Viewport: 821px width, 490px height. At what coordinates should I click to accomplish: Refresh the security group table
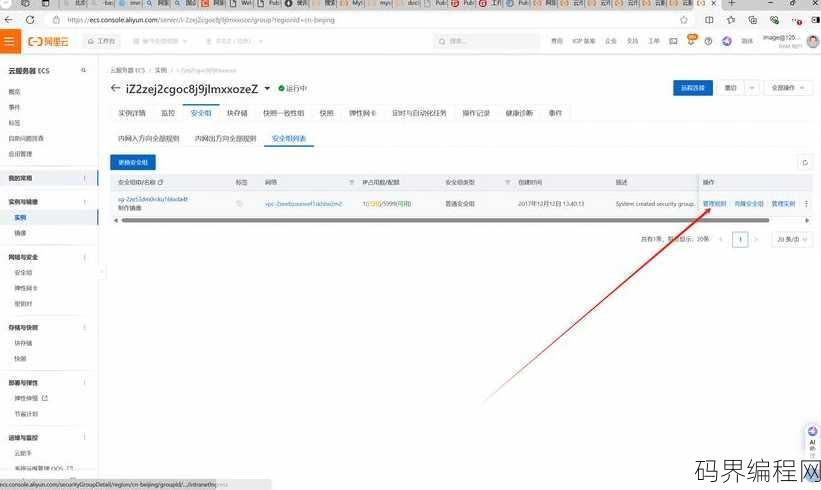pos(805,163)
